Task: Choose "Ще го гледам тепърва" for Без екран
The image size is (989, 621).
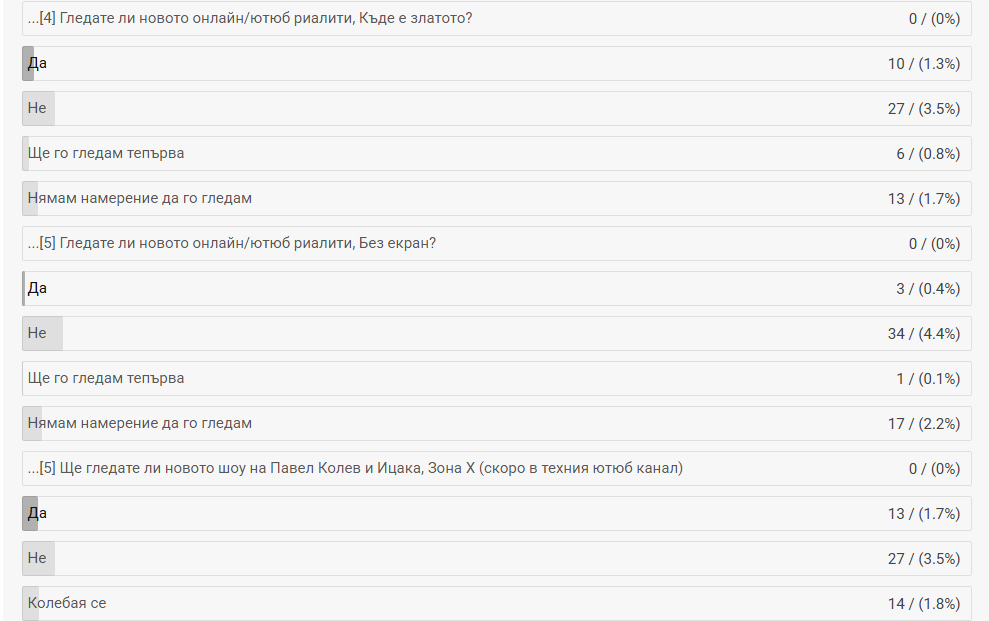Action: pyautogui.click(x=106, y=379)
